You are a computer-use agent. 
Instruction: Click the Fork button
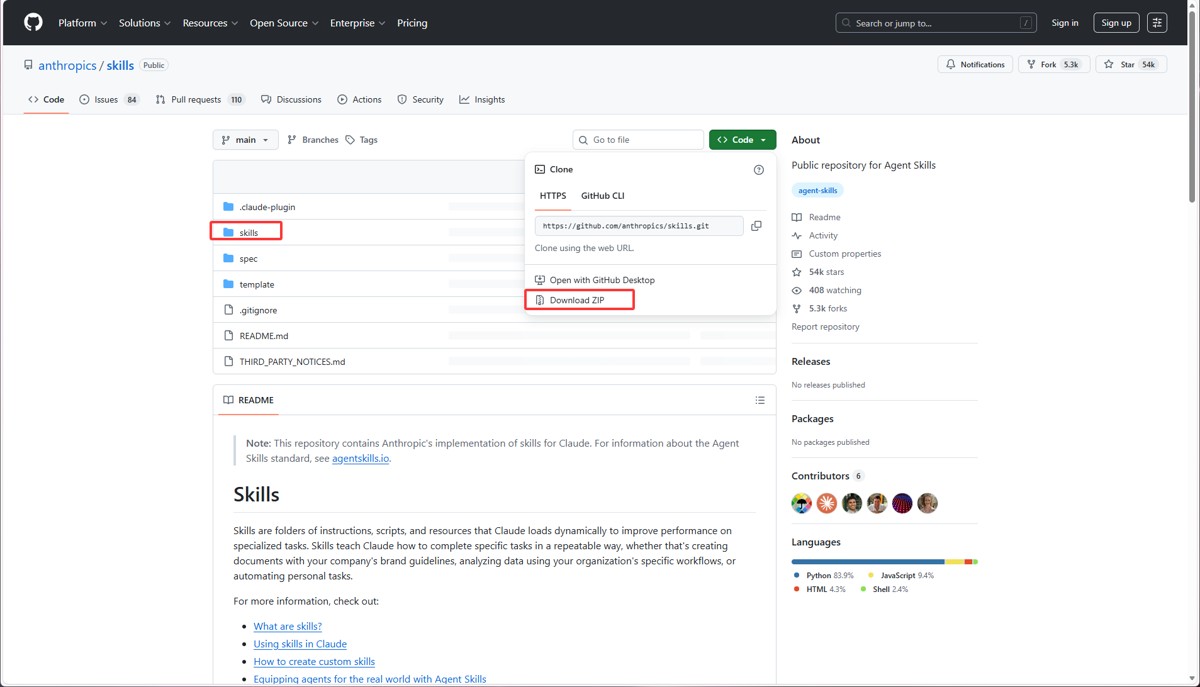[1054, 65]
